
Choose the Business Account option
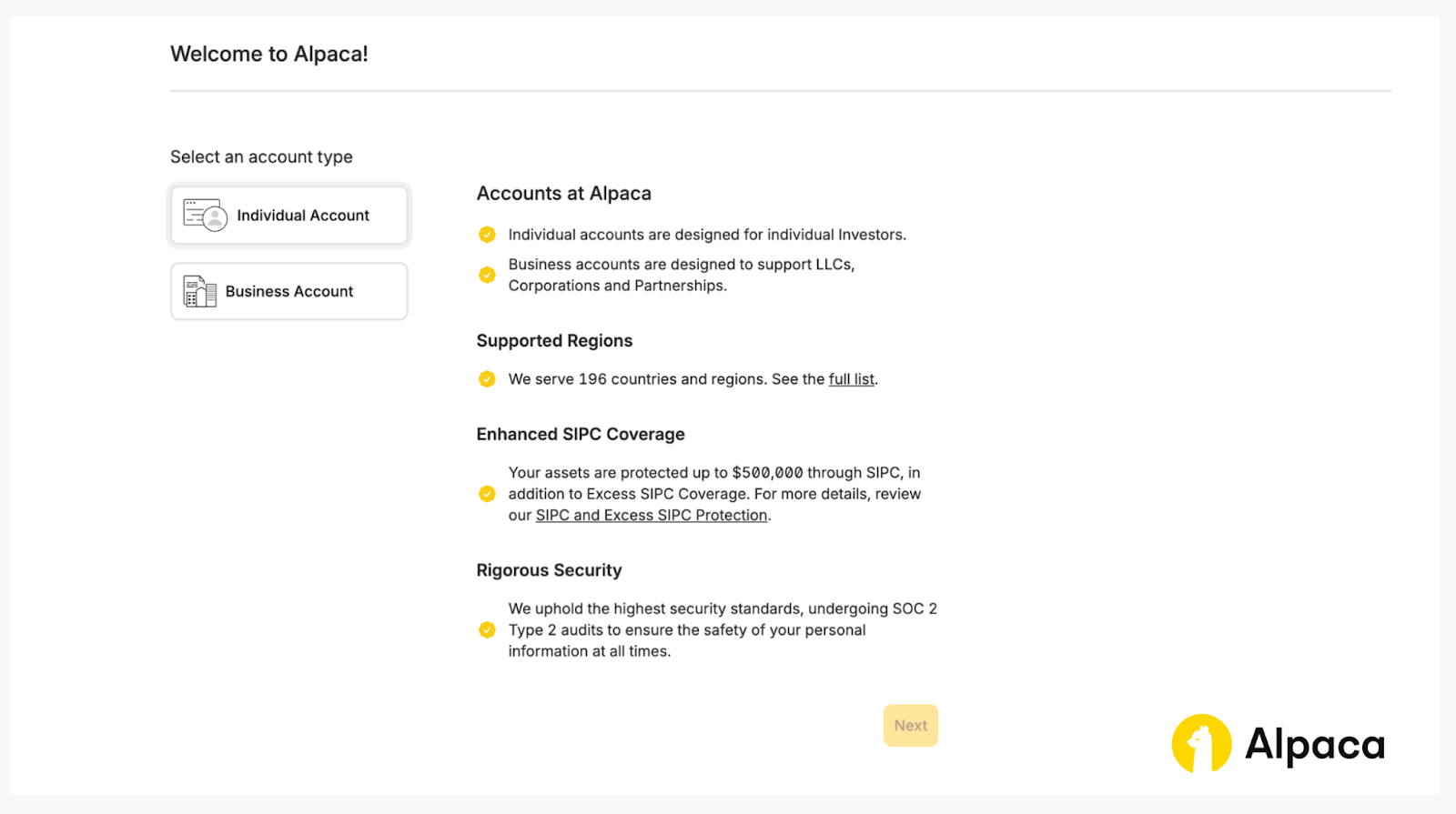coord(289,292)
